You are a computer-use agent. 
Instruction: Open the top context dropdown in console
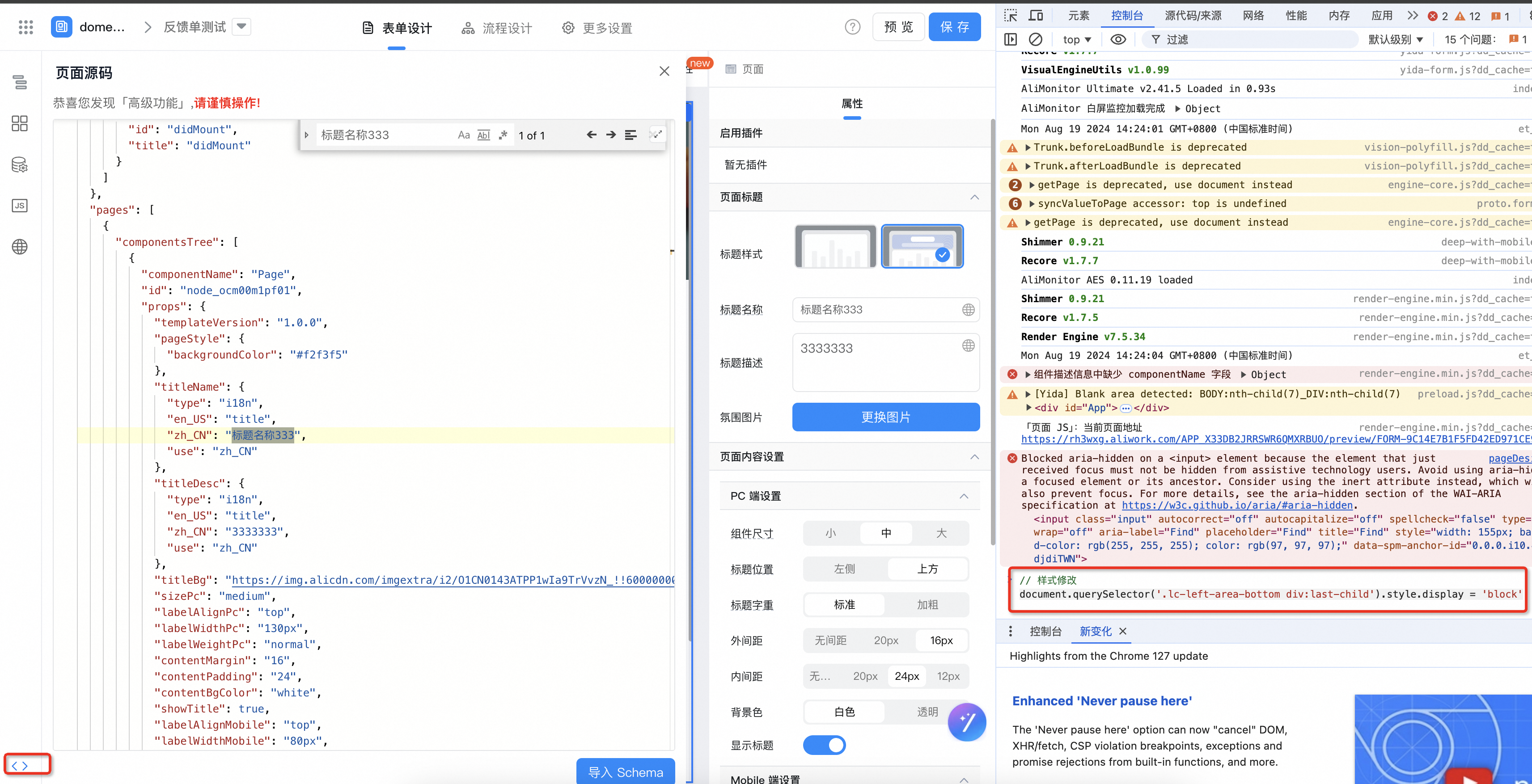click(1077, 40)
